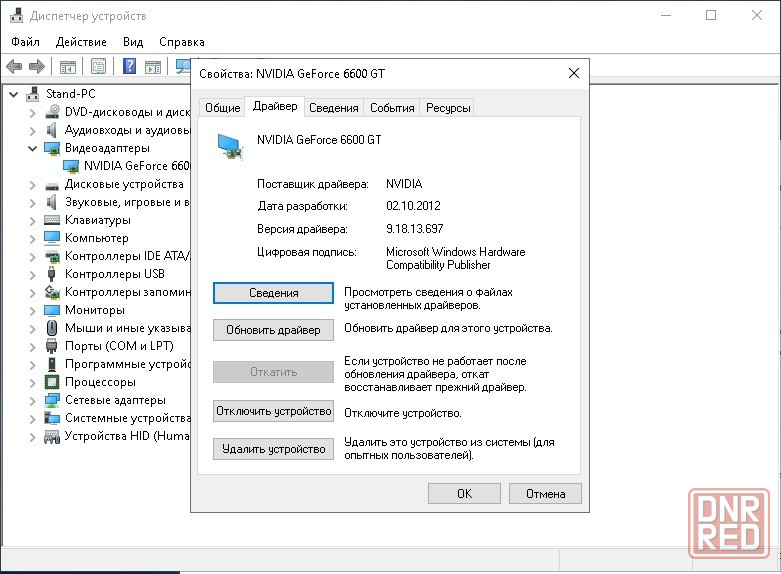Click the Мониторы display icon
Viewport: 781px width, 574px height.
click(x=52, y=310)
